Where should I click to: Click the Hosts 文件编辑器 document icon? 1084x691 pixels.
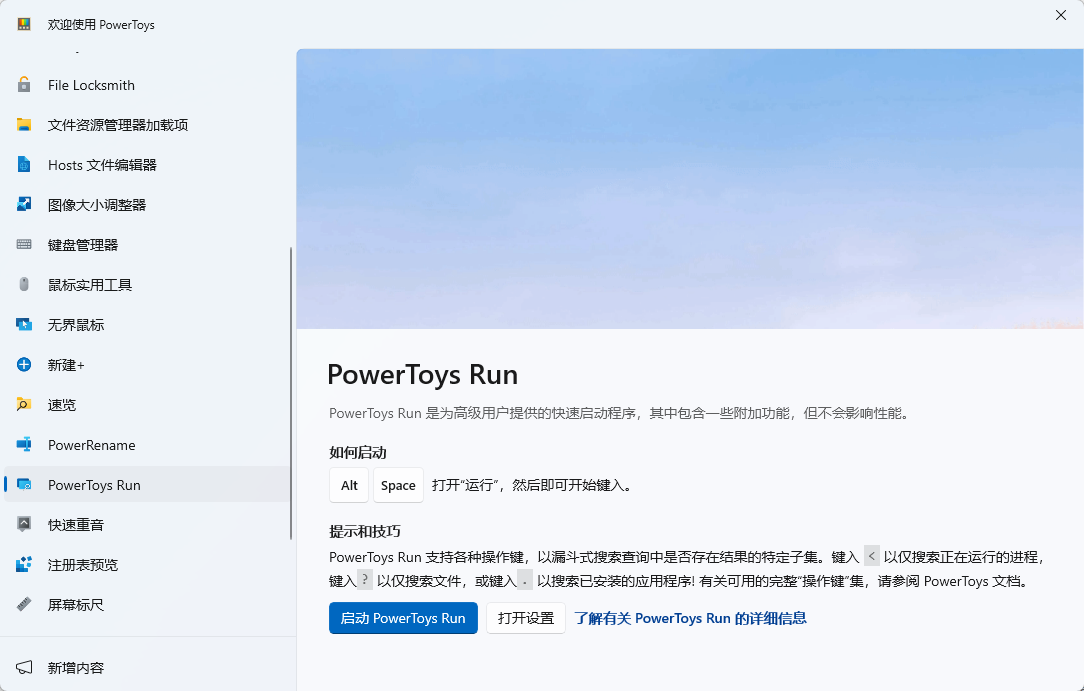point(24,165)
